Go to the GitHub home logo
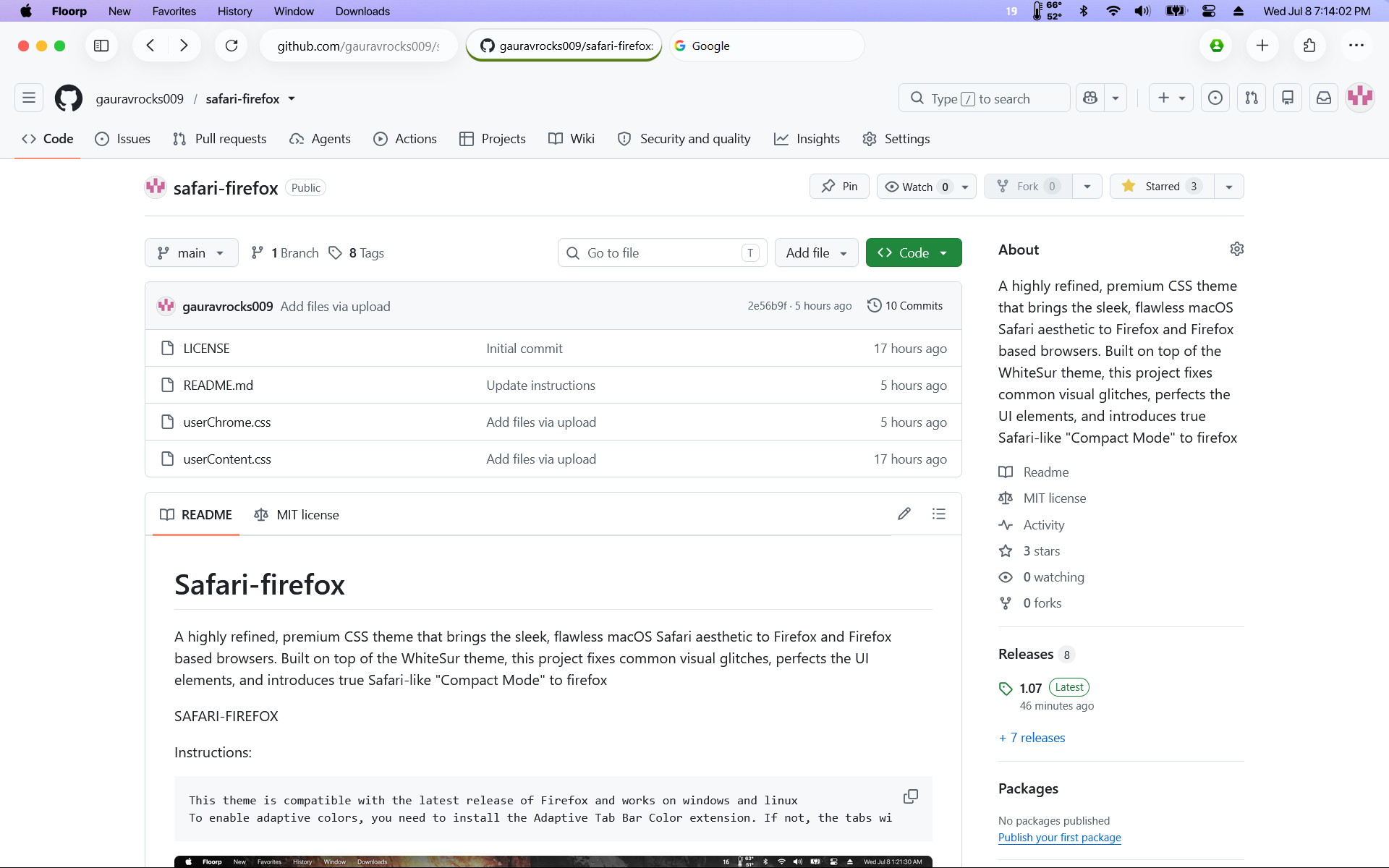This screenshot has height=868, width=1389. 69,98
